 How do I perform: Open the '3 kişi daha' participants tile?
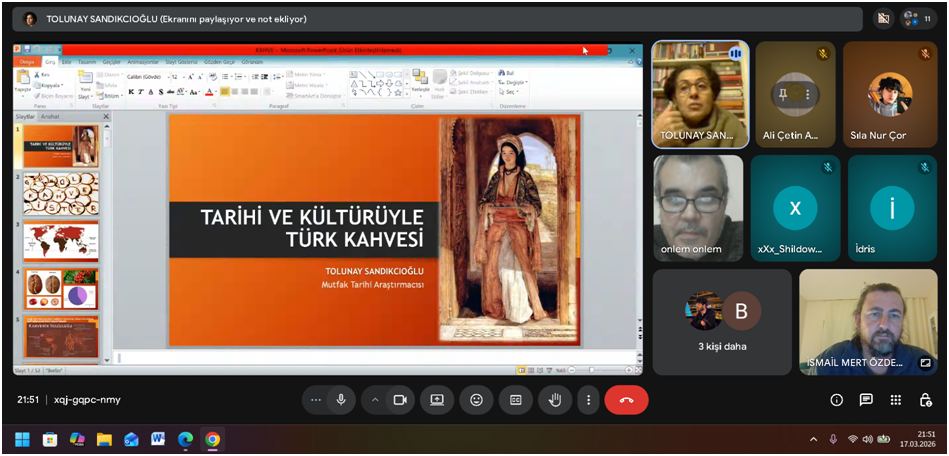[721, 322]
